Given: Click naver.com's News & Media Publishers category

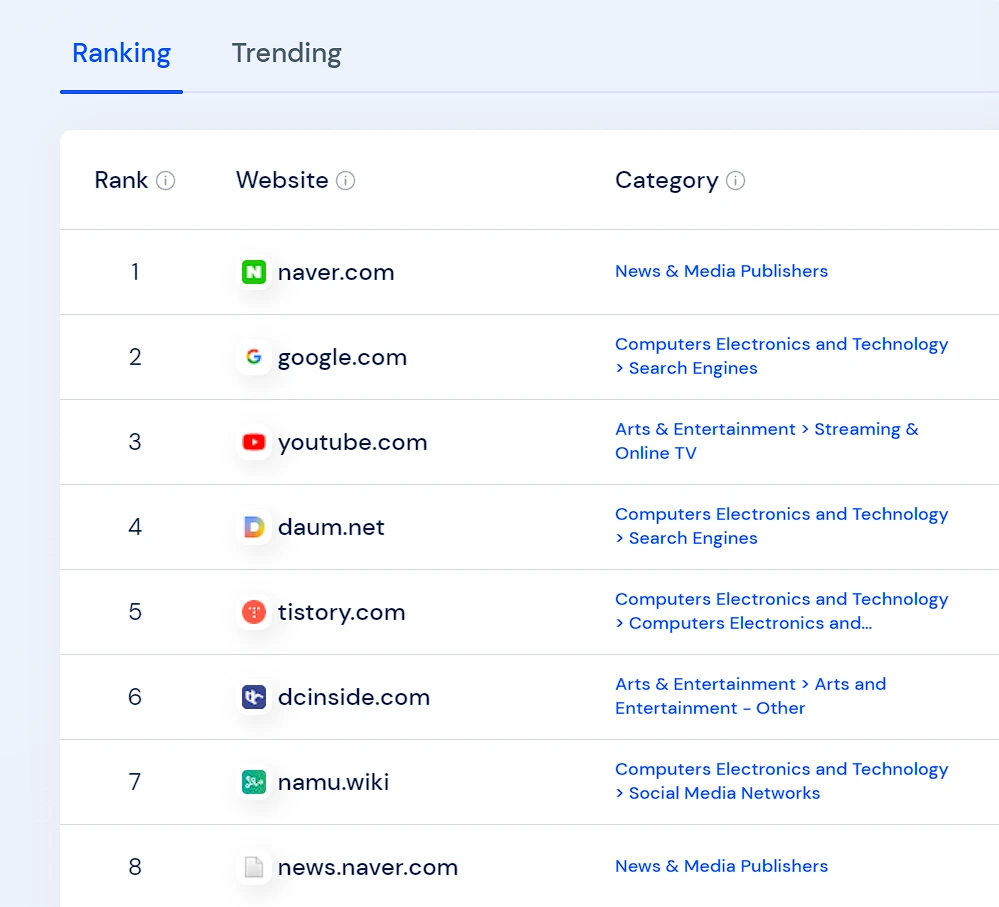Looking at the screenshot, I should tap(721, 271).
